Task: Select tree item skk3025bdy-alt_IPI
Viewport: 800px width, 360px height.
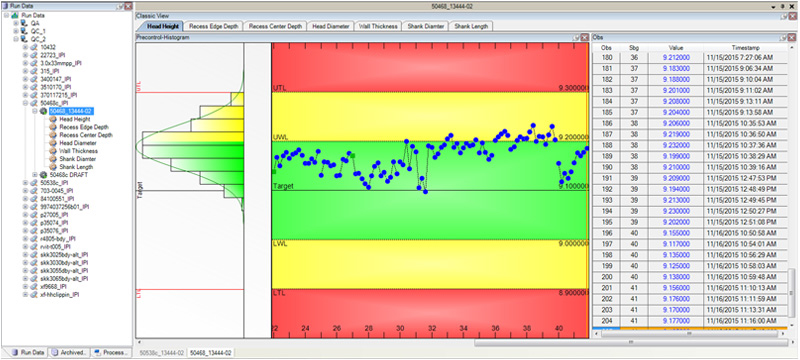Action: tap(63, 254)
